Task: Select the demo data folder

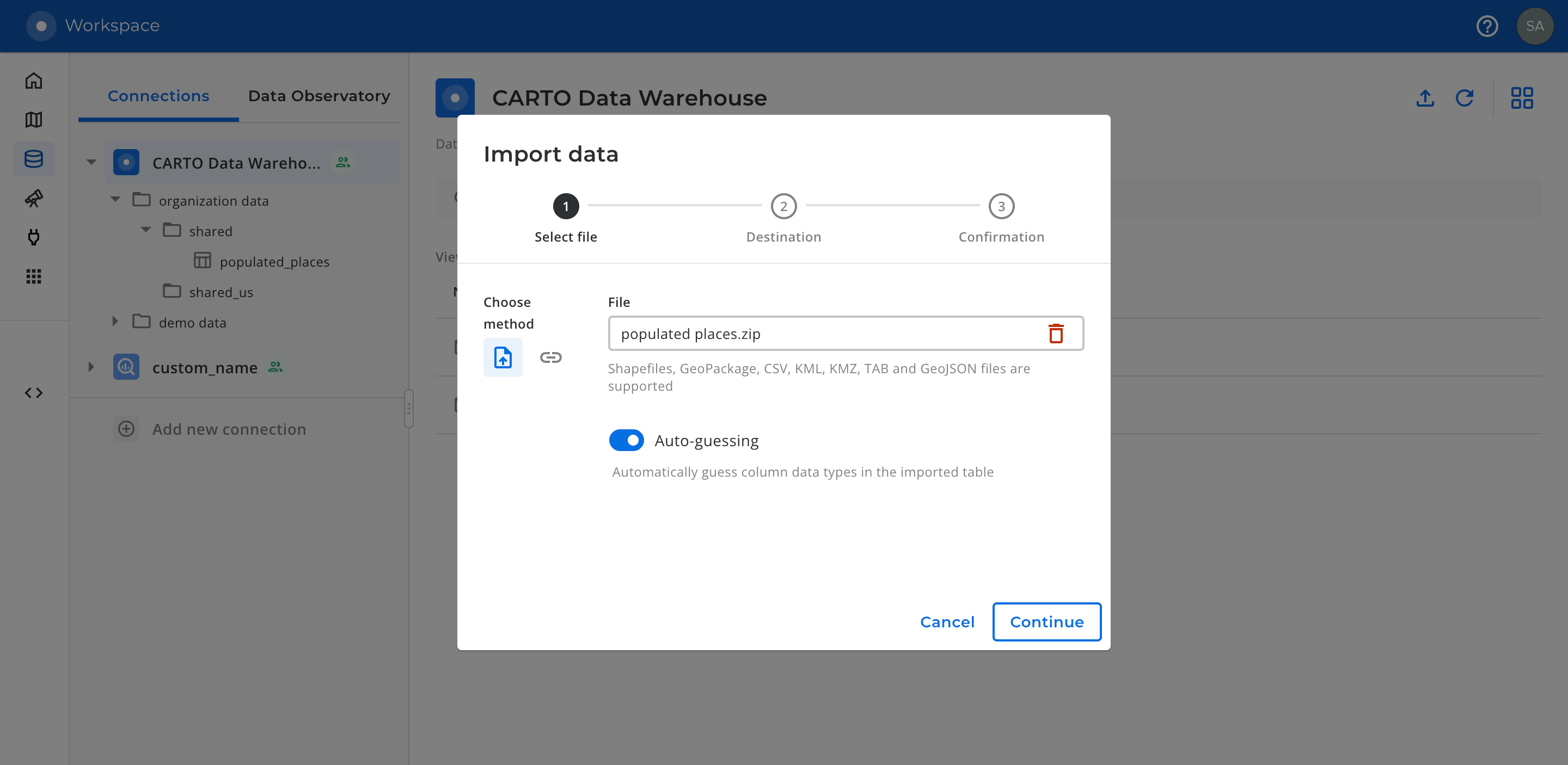Action: coord(192,323)
